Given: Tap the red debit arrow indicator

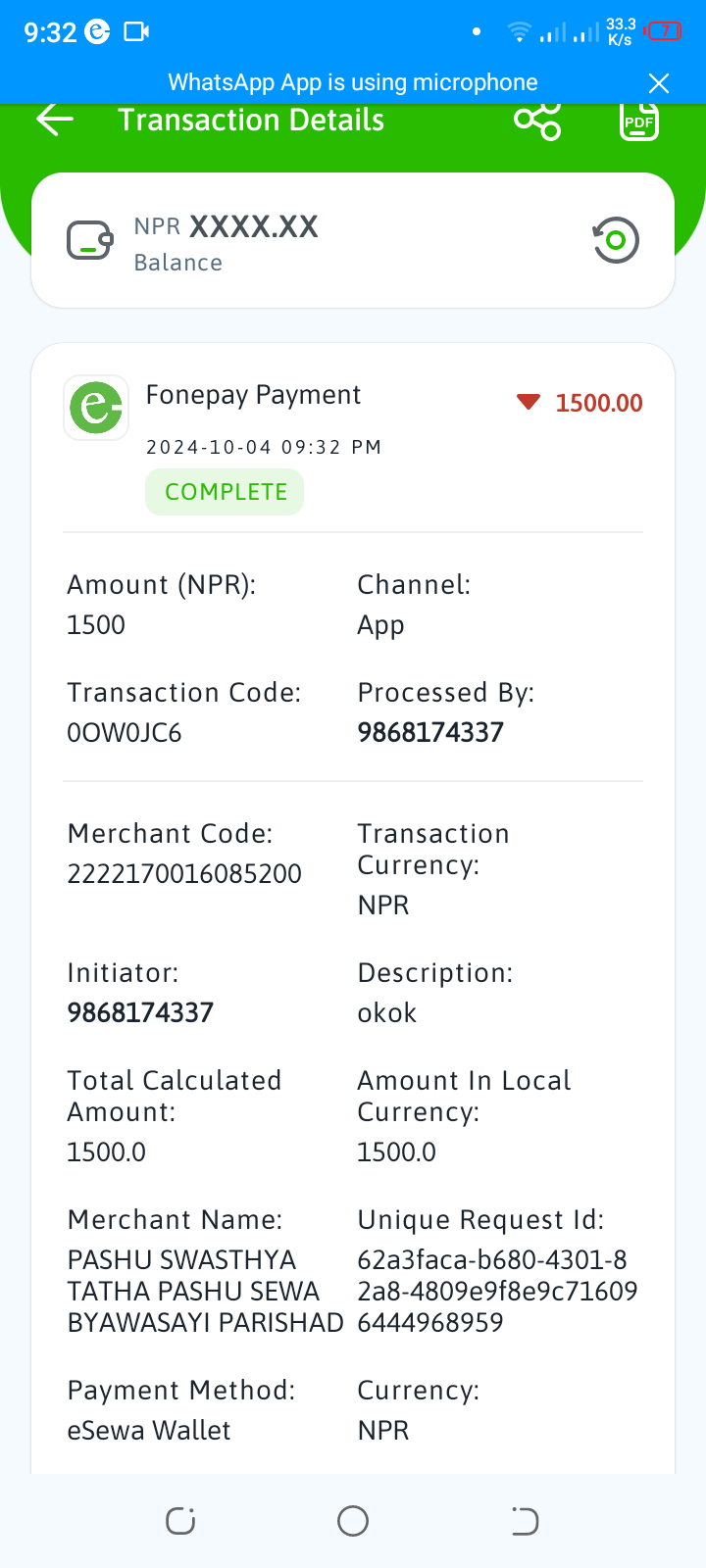Looking at the screenshot, I should [529, 402].
